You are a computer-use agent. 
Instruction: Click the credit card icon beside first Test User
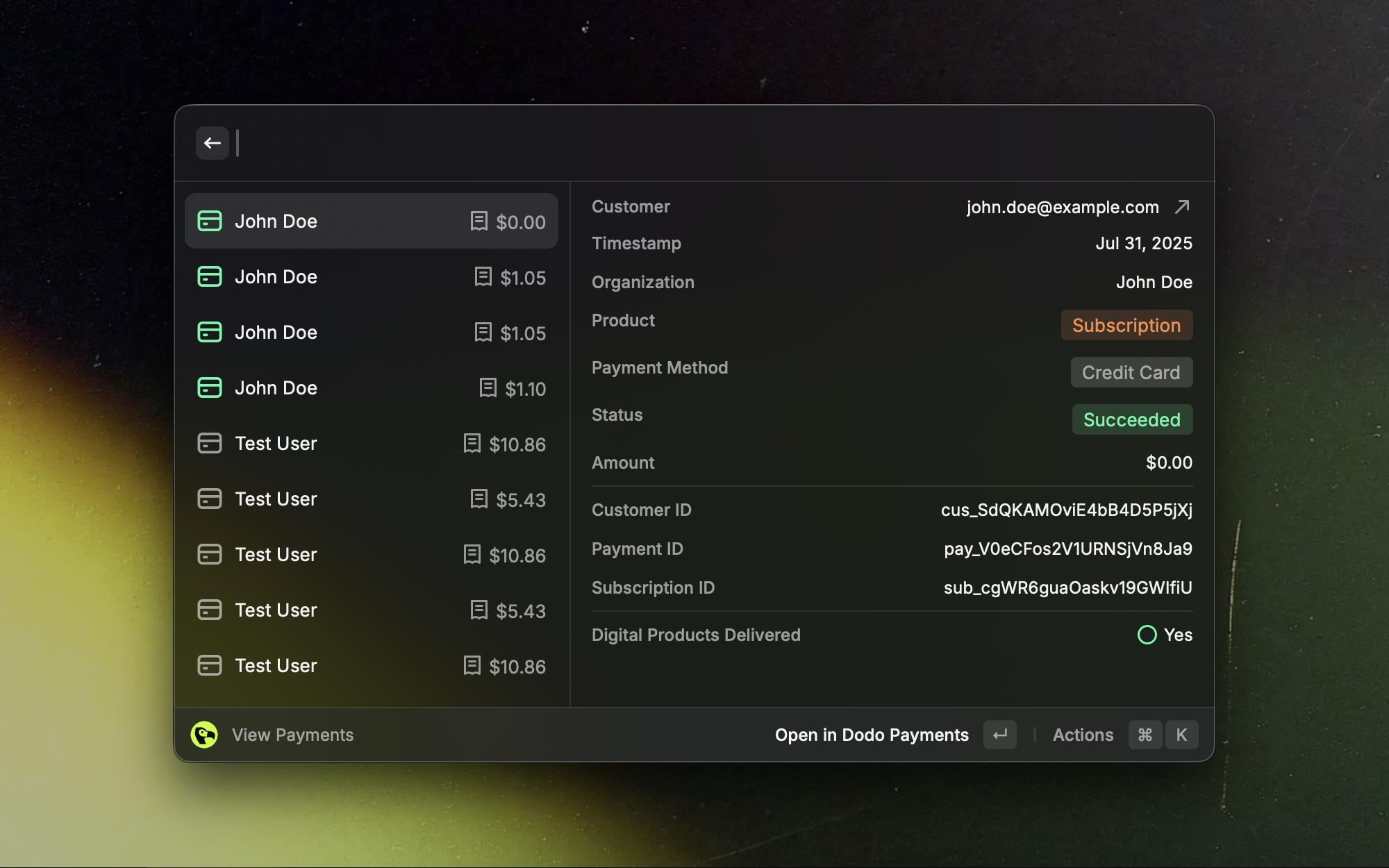(x=209, y=443)
